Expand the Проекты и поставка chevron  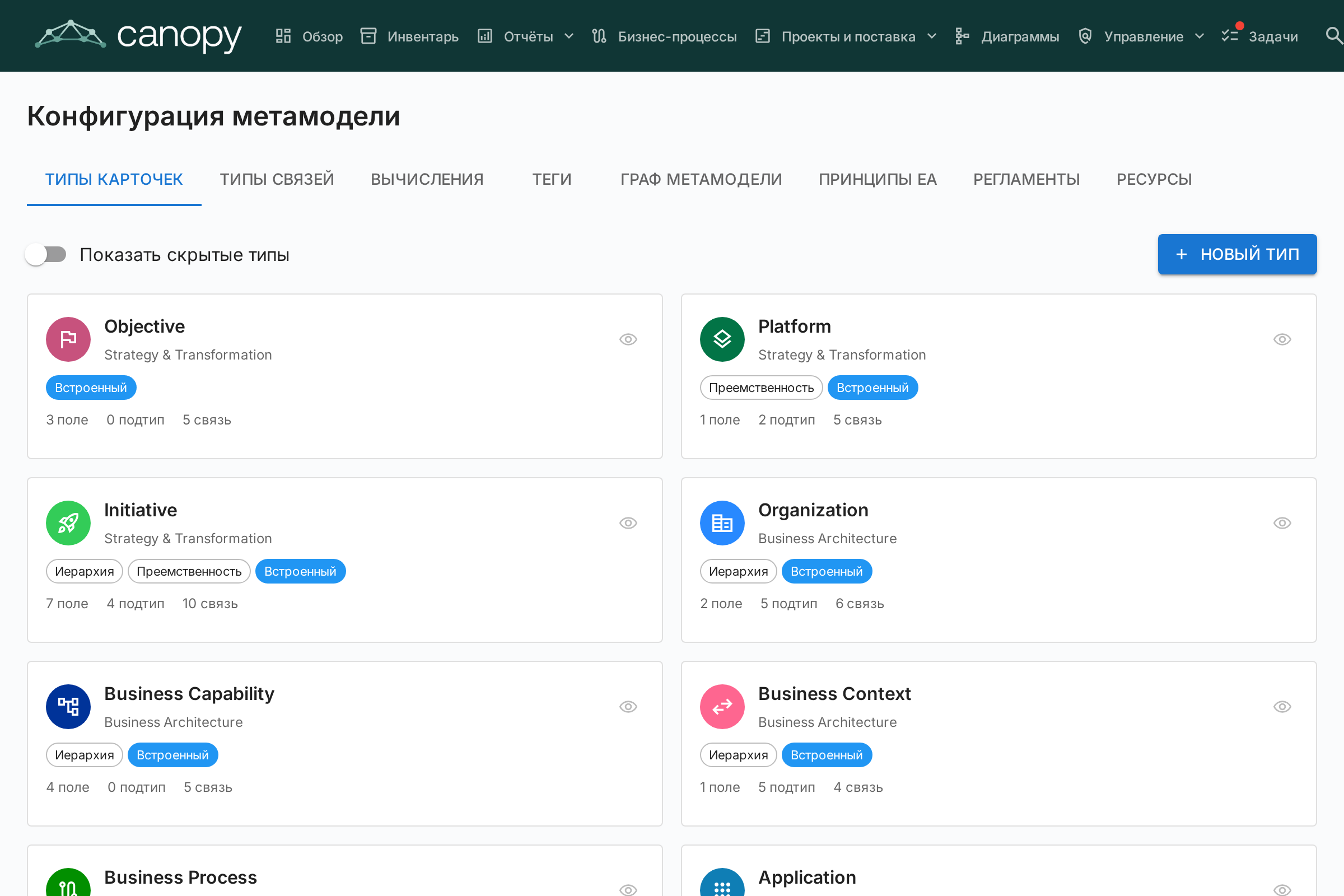[x=932, y=36]
